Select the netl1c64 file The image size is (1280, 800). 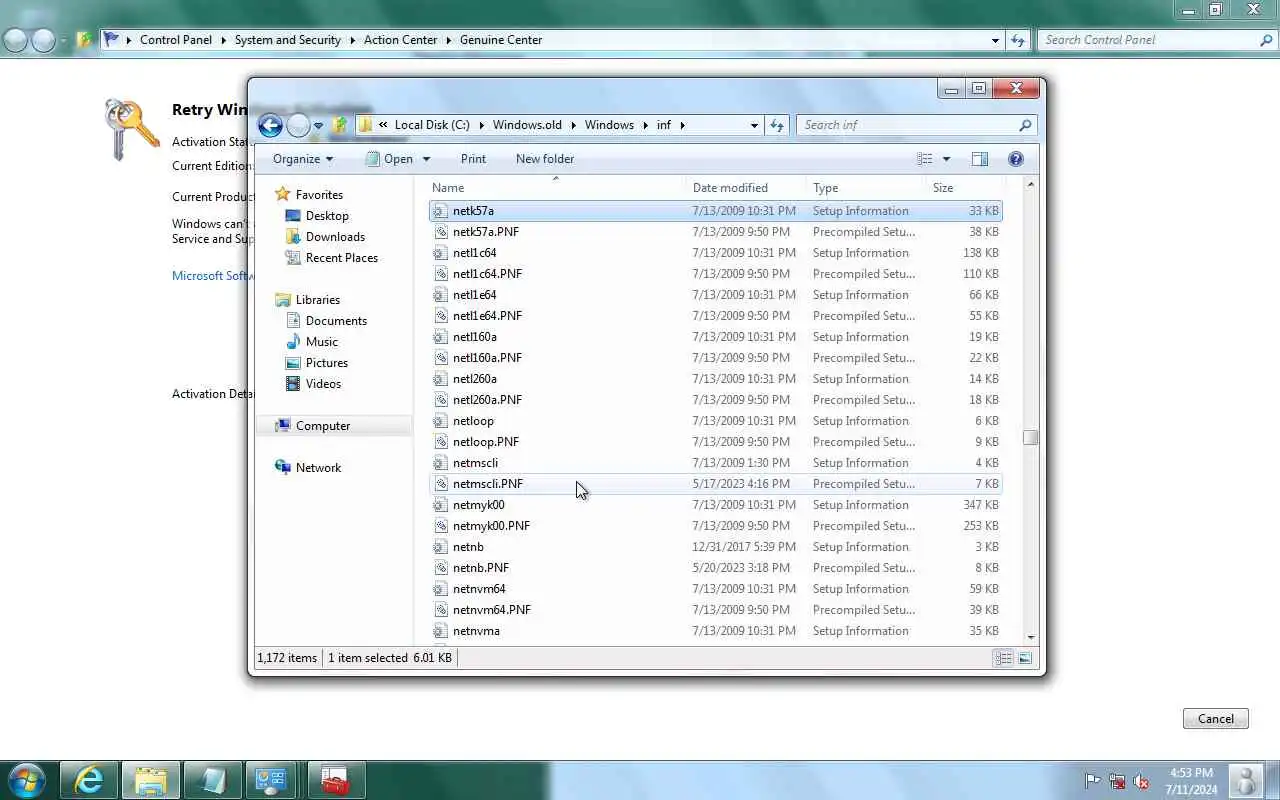(715, 253)
